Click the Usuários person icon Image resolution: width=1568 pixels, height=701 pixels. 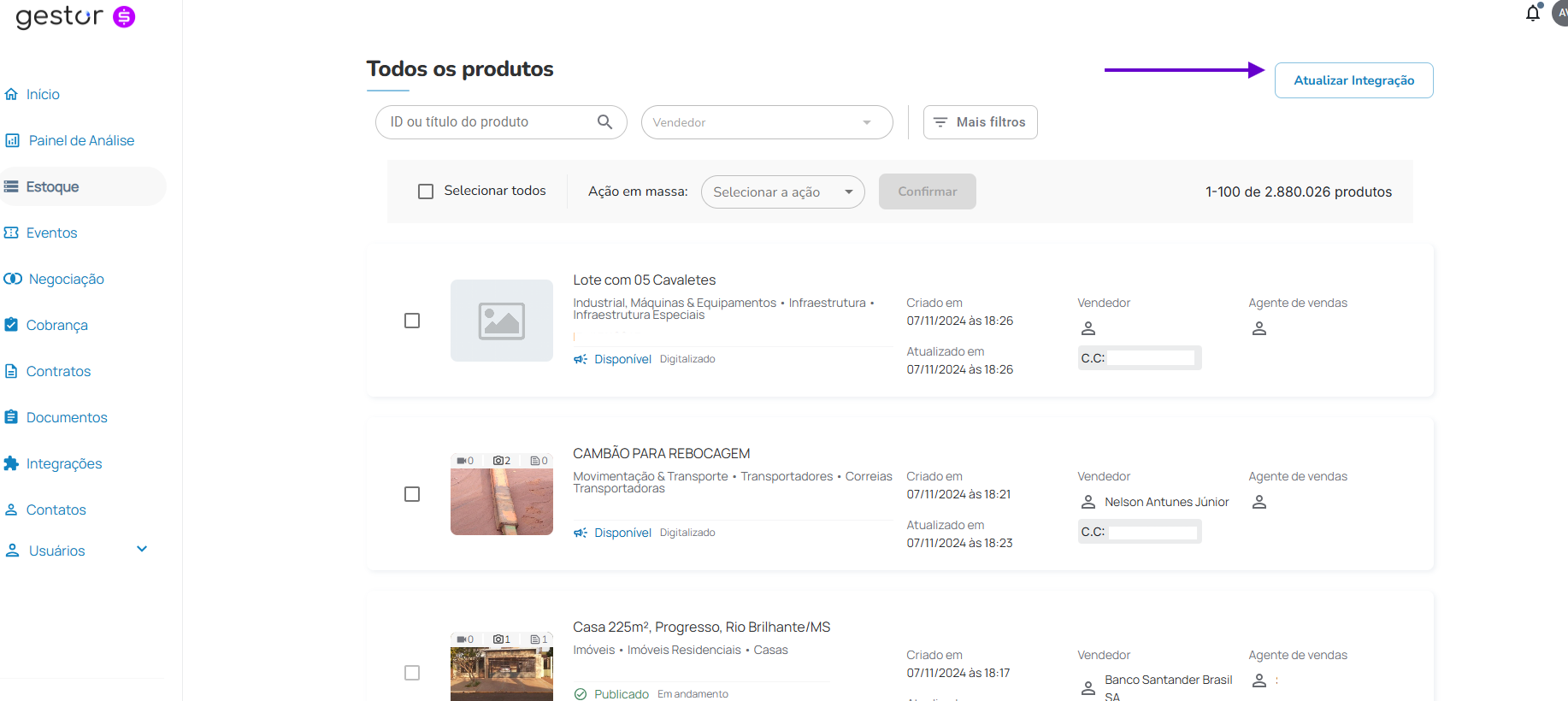(13, 551)
